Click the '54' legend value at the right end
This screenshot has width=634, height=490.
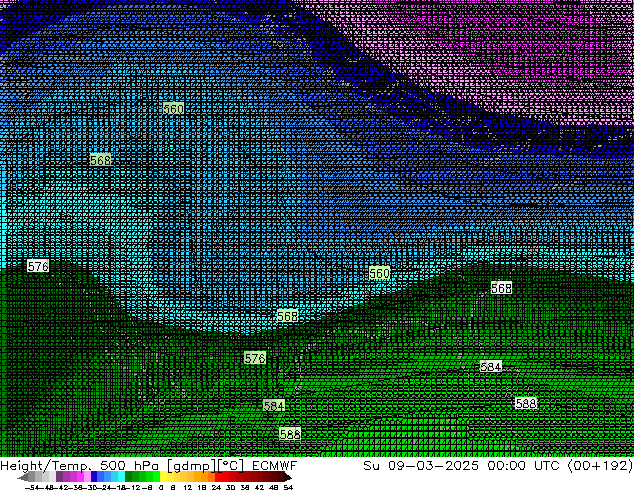288,487
